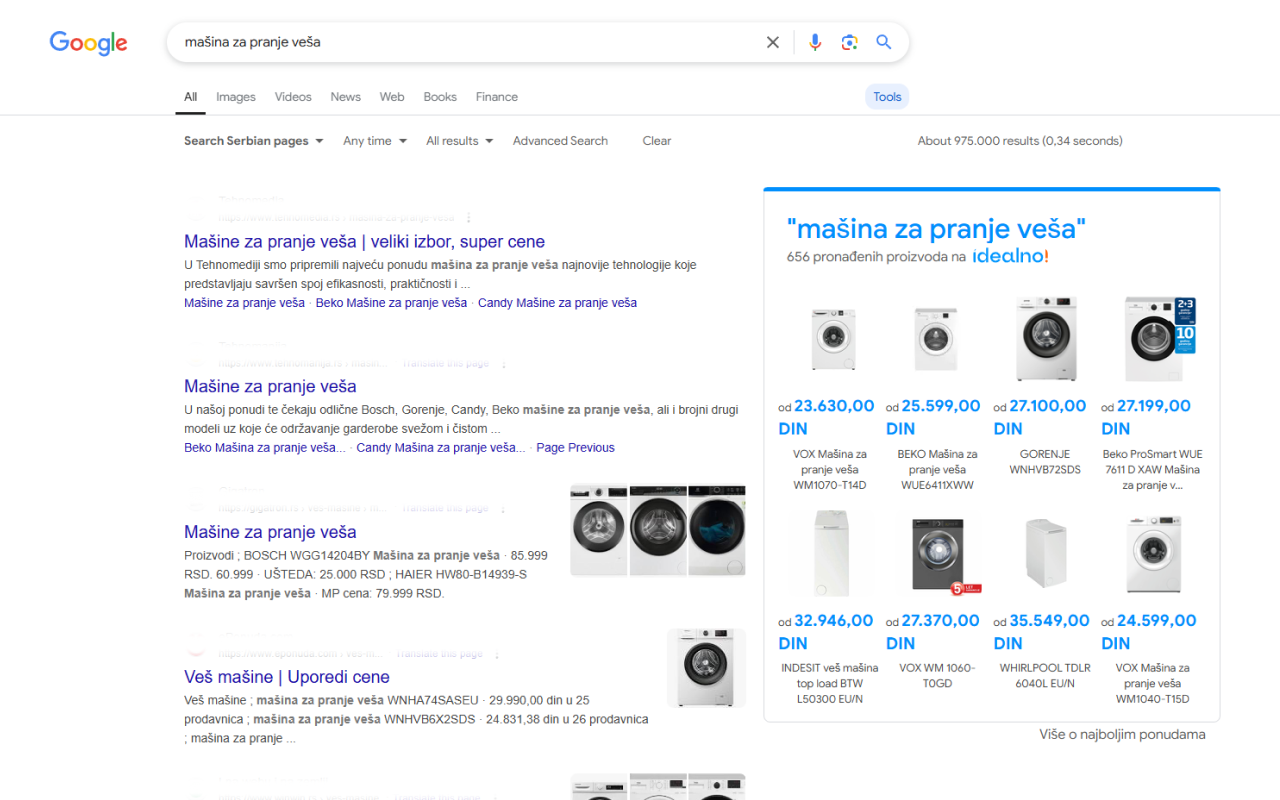This screenshot has width=1280, height=800.
Task: Click the Google logo
Action: [x=89, y=43]
